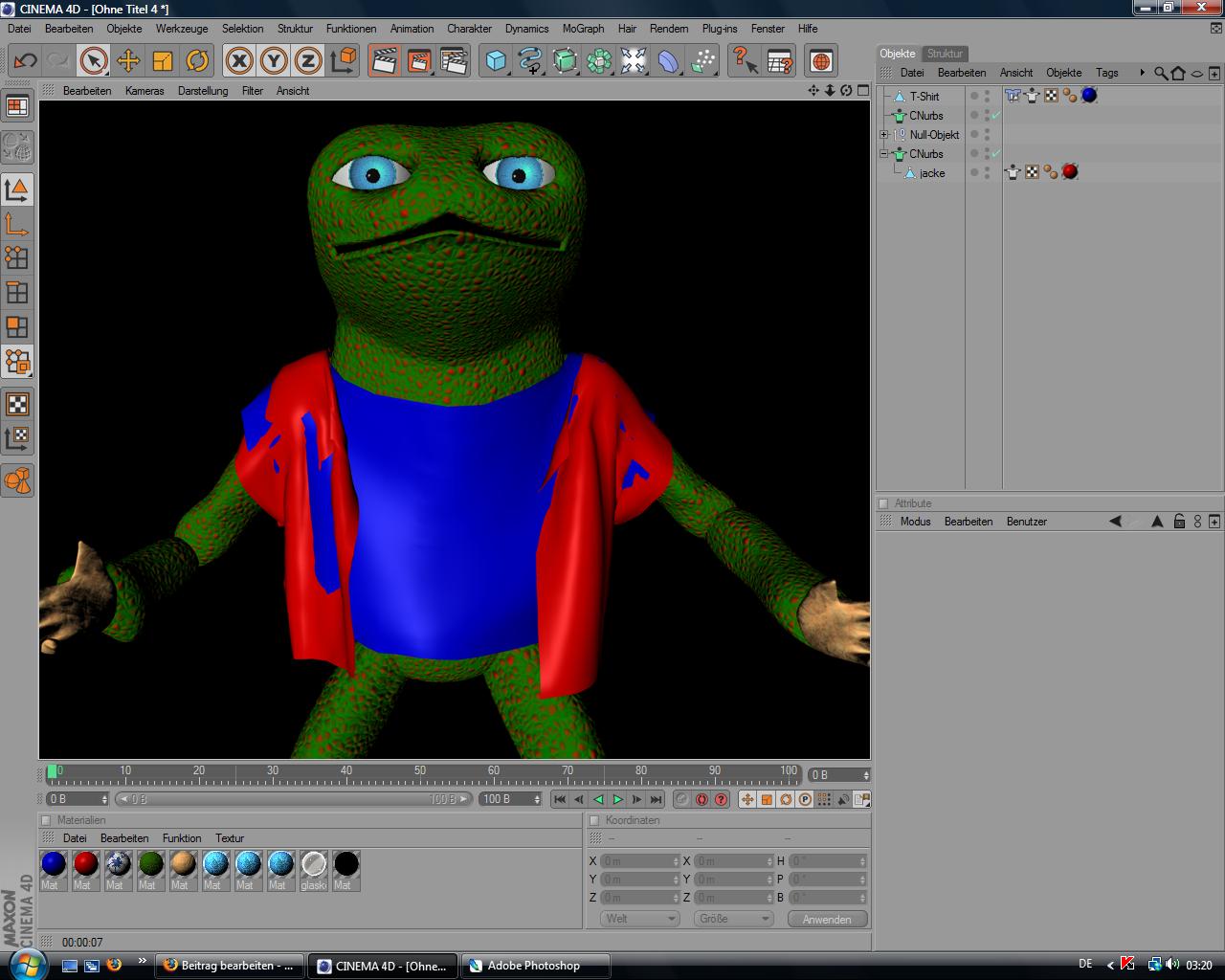Select the Texture mode checkerboard icon
The width and height of the screenshot is (1225, 980).
(x=17, y=404)
